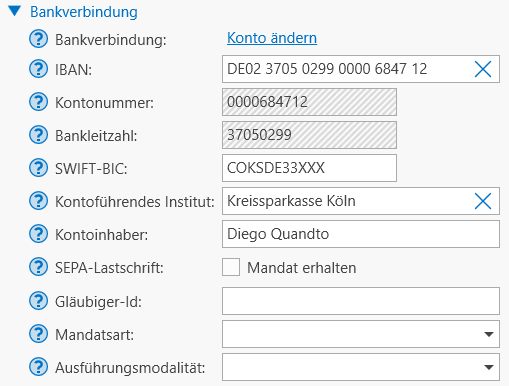Focus the SWIFT-BIC field COKSDE33XXX
Image resolution: width=509 pixels, height=386 pixels.
(x=309, y=168)
